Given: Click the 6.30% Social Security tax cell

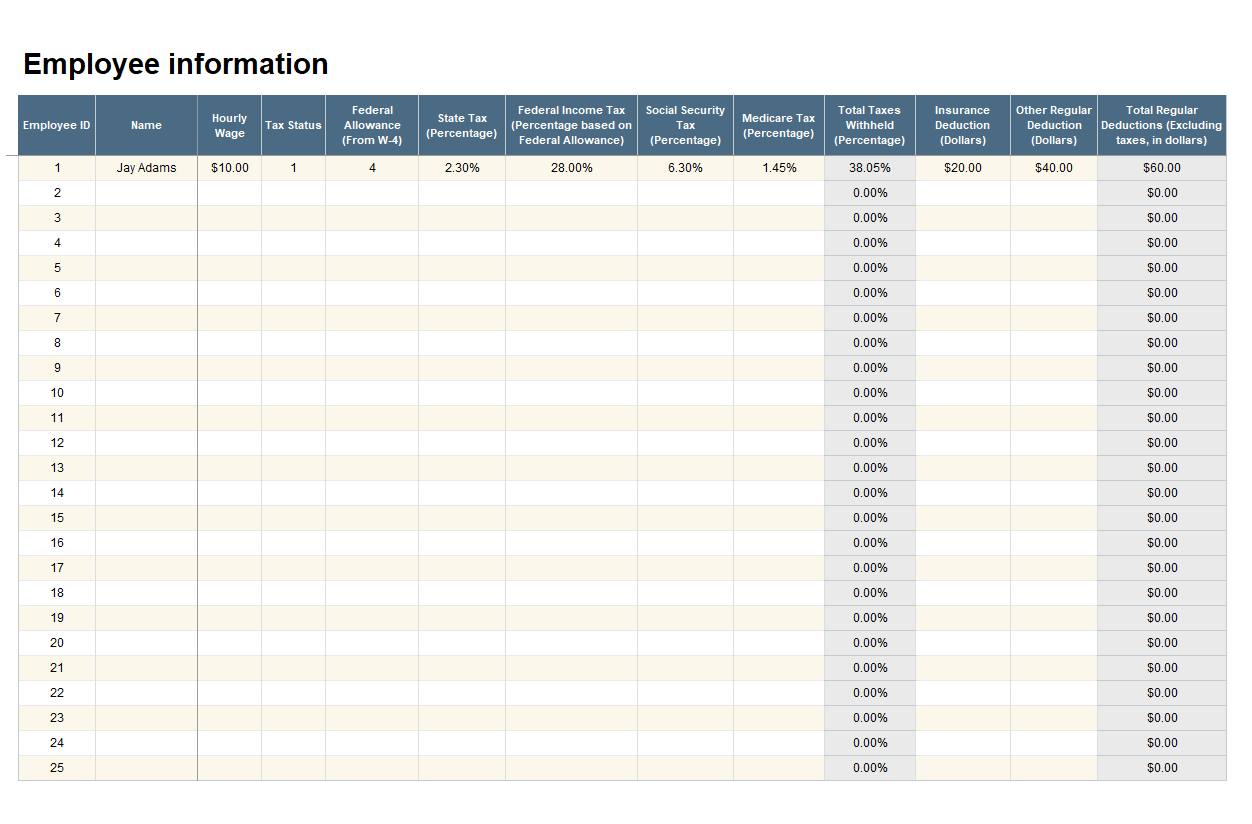Looking at the screenshot, I should [685, 168].
